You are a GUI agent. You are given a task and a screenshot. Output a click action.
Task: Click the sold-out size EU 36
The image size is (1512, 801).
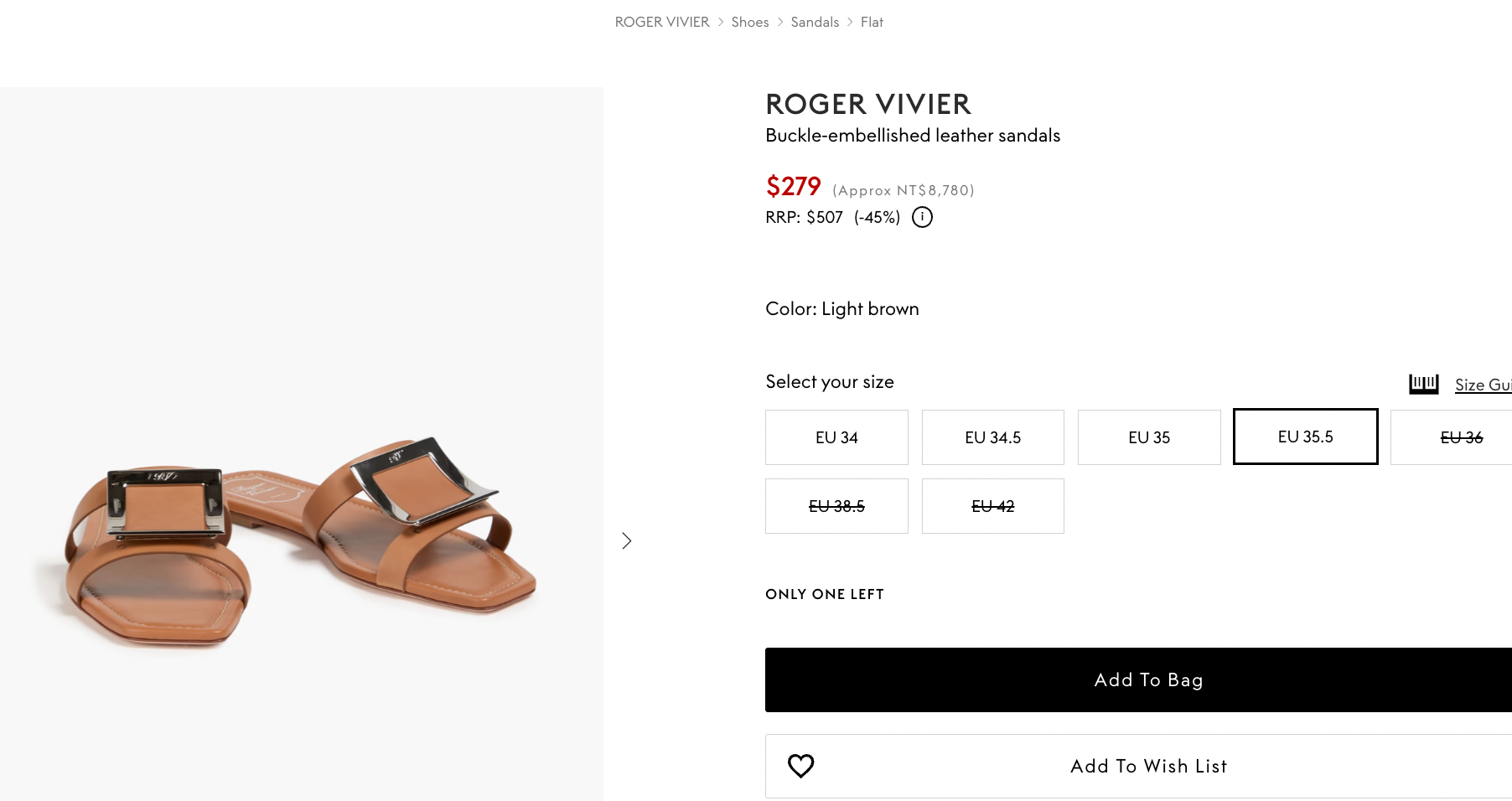point(1461,437)
